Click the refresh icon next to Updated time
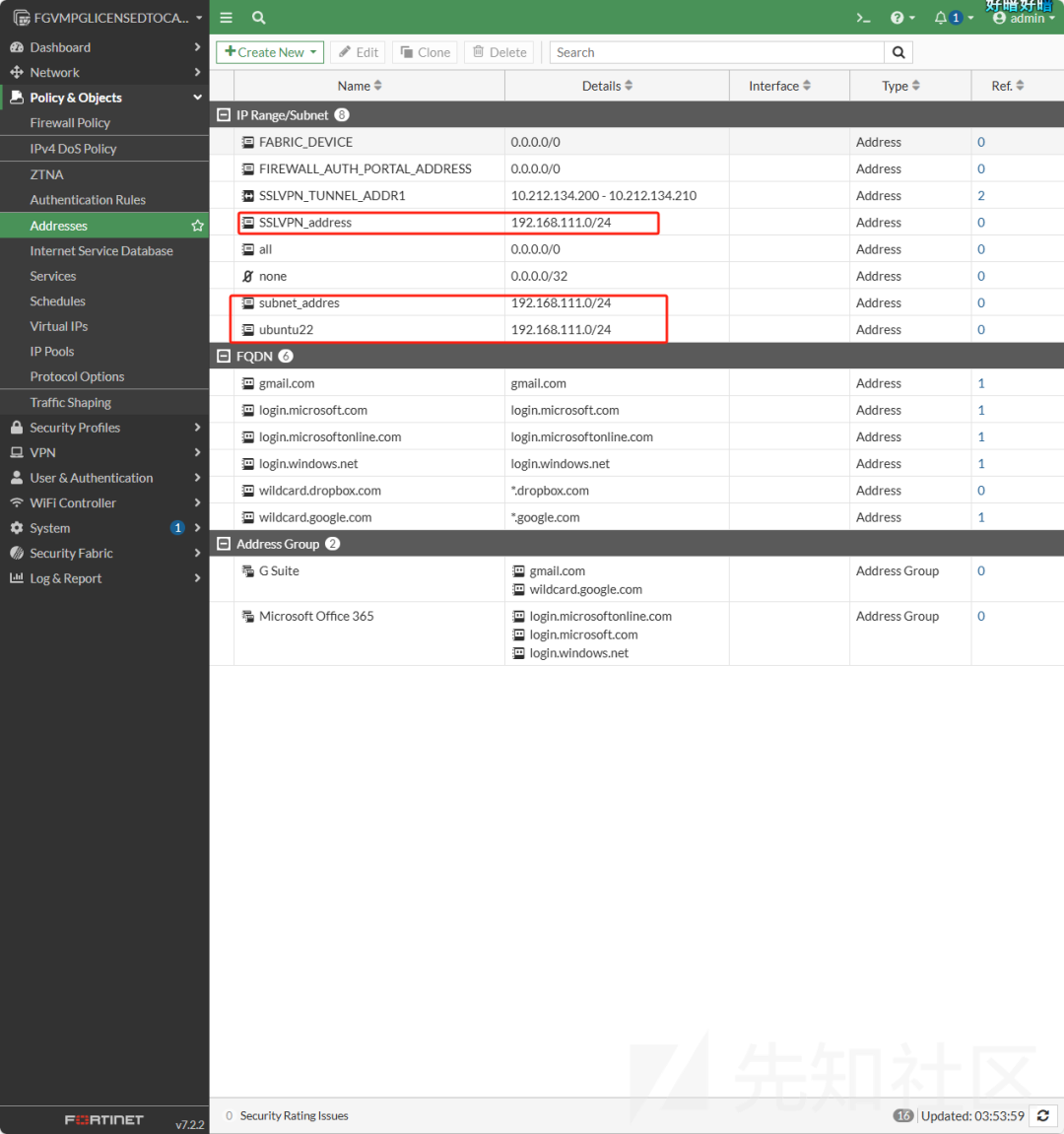Image resolution: width=1064 pixels, height=1134 pixels. pos(1043,1115)
